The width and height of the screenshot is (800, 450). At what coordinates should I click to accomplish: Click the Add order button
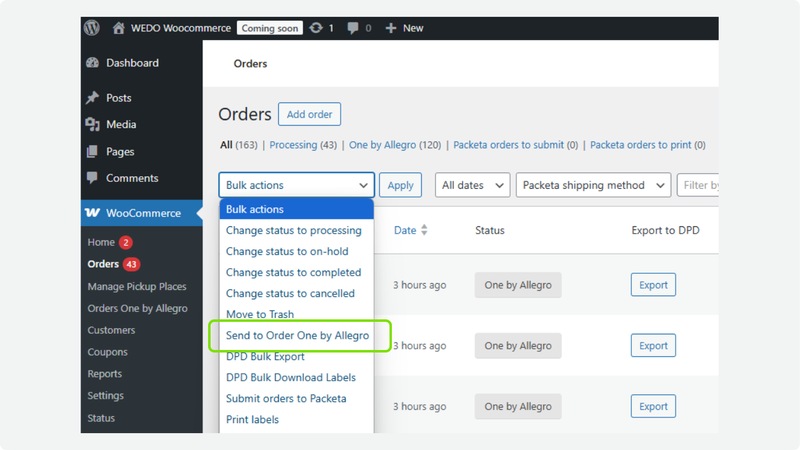tap(309, 114)
